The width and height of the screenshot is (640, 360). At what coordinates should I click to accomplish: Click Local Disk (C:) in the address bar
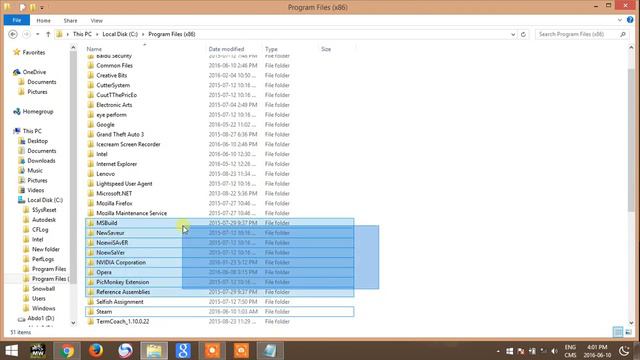click(x=120, y=34)
